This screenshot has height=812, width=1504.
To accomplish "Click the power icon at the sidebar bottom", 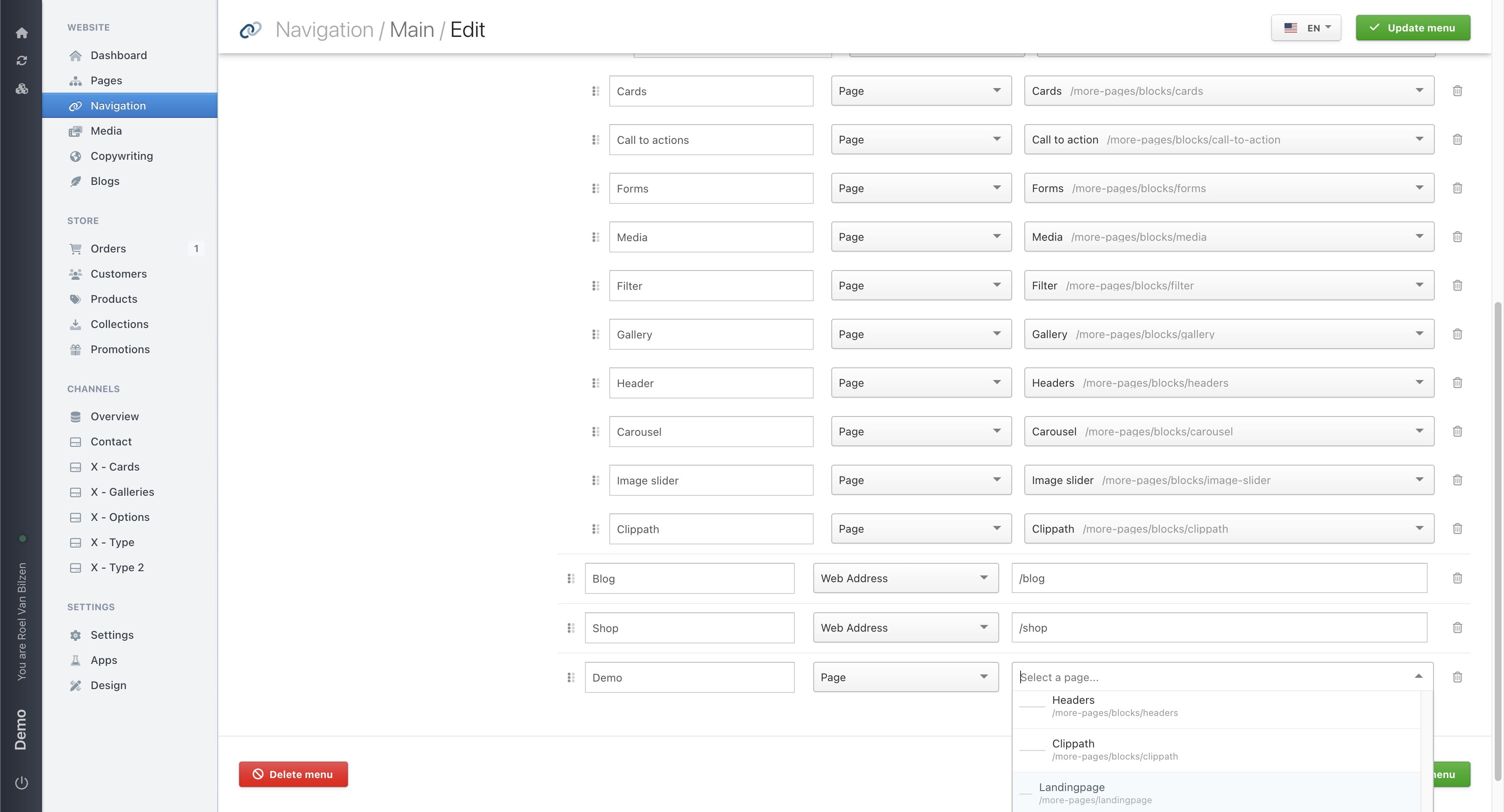I will coord(21,783).
